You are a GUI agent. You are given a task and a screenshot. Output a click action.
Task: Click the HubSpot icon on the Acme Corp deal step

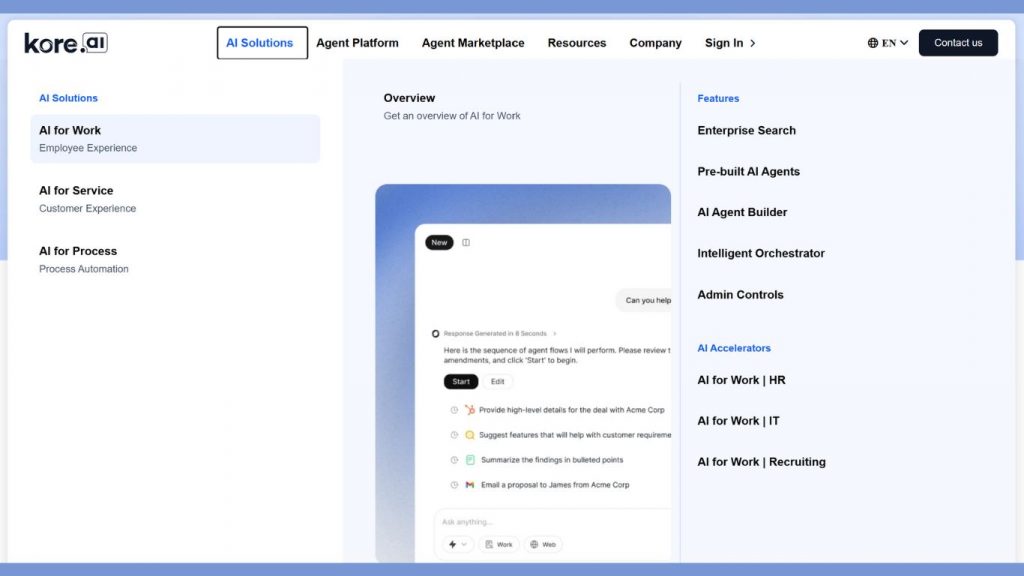tap(471, 410)
